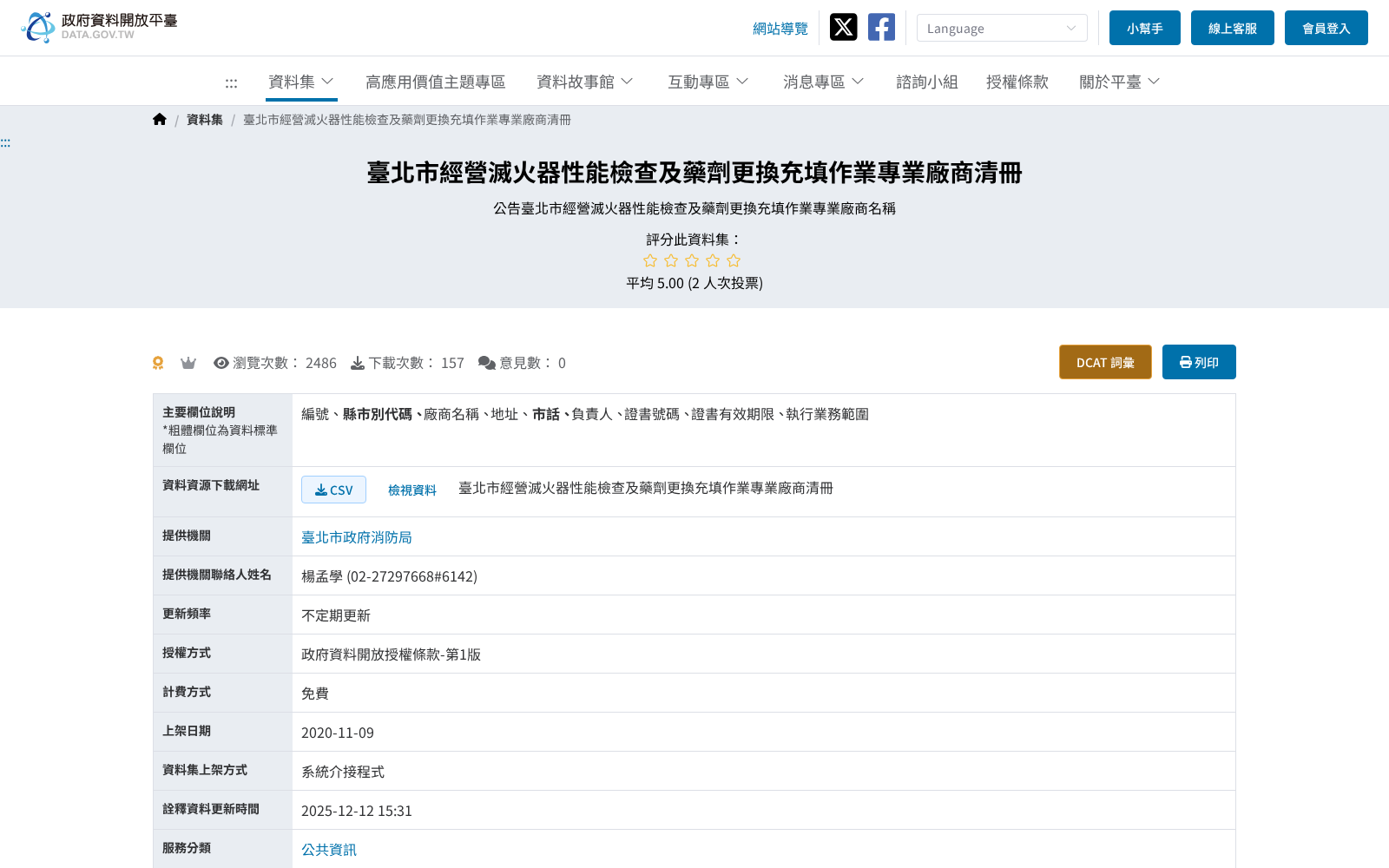Click the DCAT 詞彙 button

(x=1105, y=362)
